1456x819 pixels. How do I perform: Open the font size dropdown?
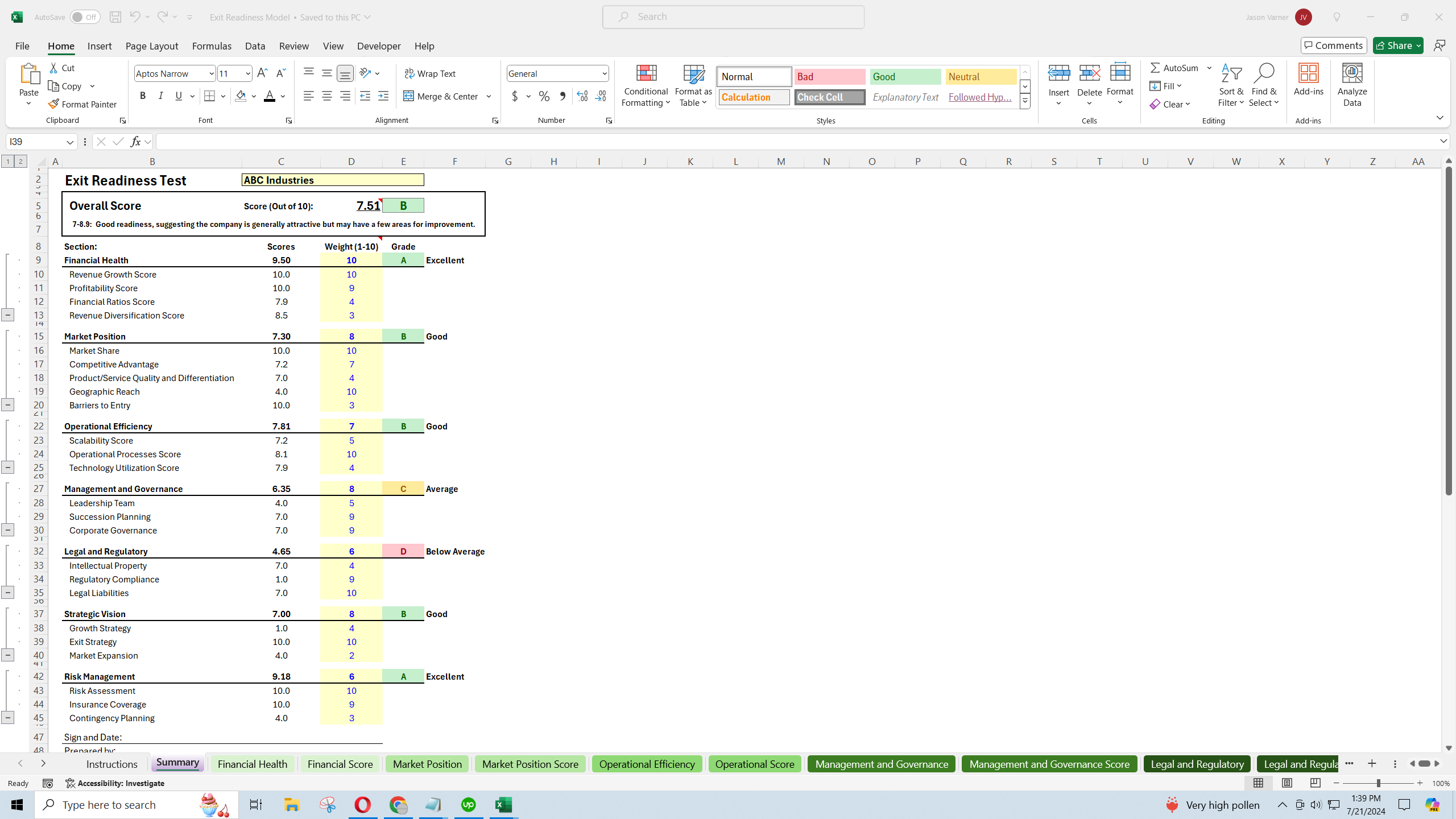point(248,73)
